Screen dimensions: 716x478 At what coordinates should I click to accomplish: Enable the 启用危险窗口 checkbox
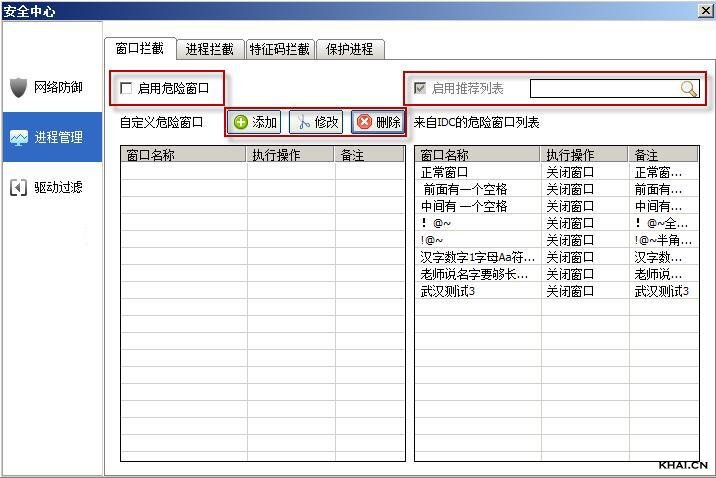(x=126, y=89)
